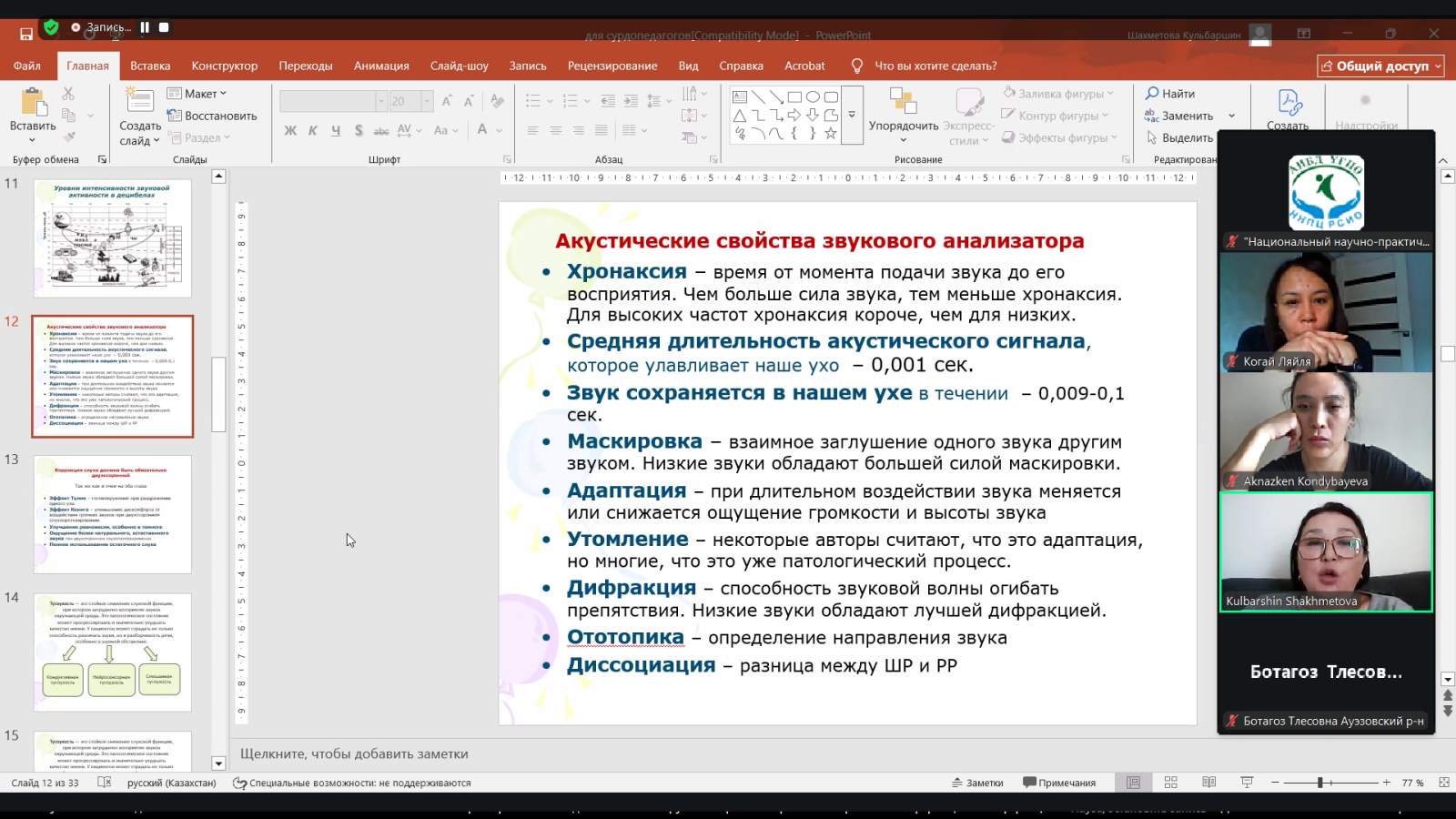Open the Insert (Вставка) tab

coord(150,66)
